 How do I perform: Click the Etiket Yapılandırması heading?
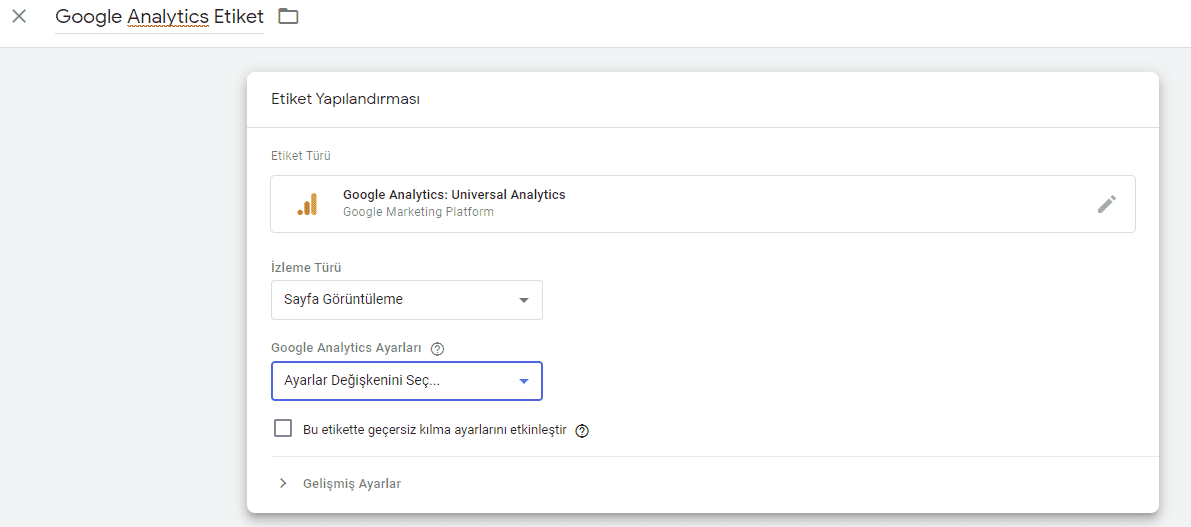coord(346,99)
